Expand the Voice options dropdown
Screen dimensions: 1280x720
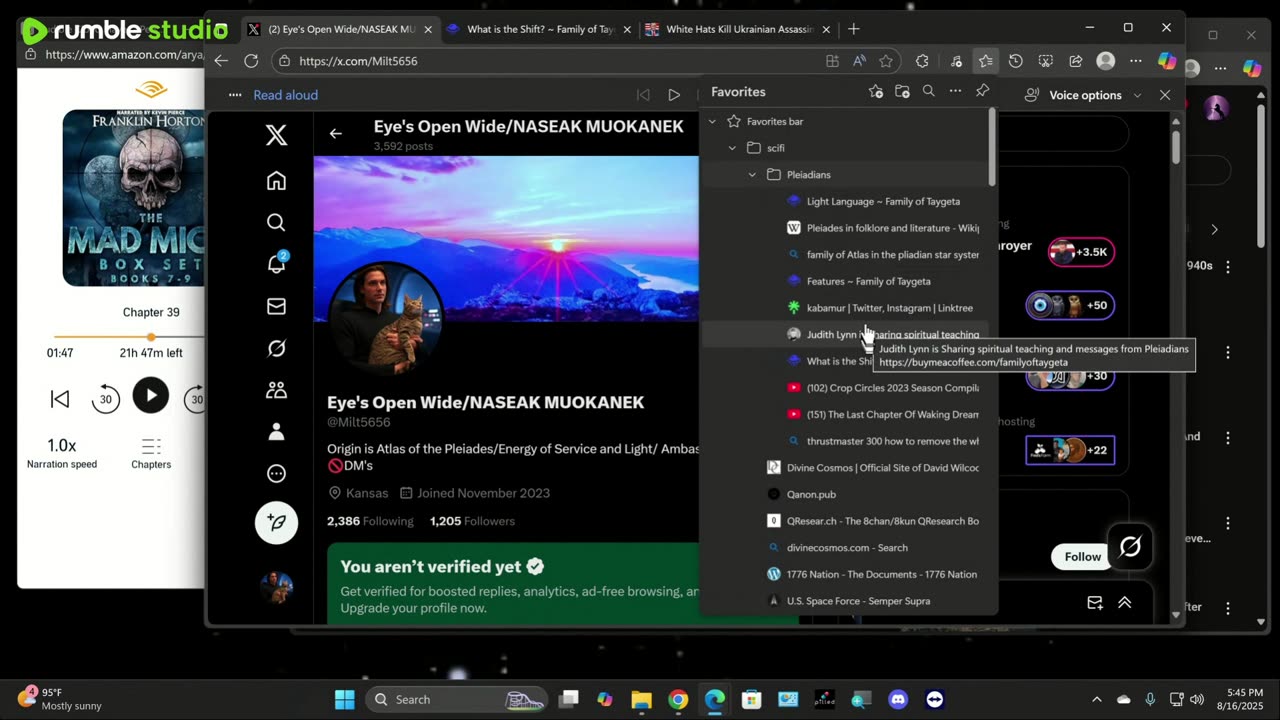pos(1085,95)
